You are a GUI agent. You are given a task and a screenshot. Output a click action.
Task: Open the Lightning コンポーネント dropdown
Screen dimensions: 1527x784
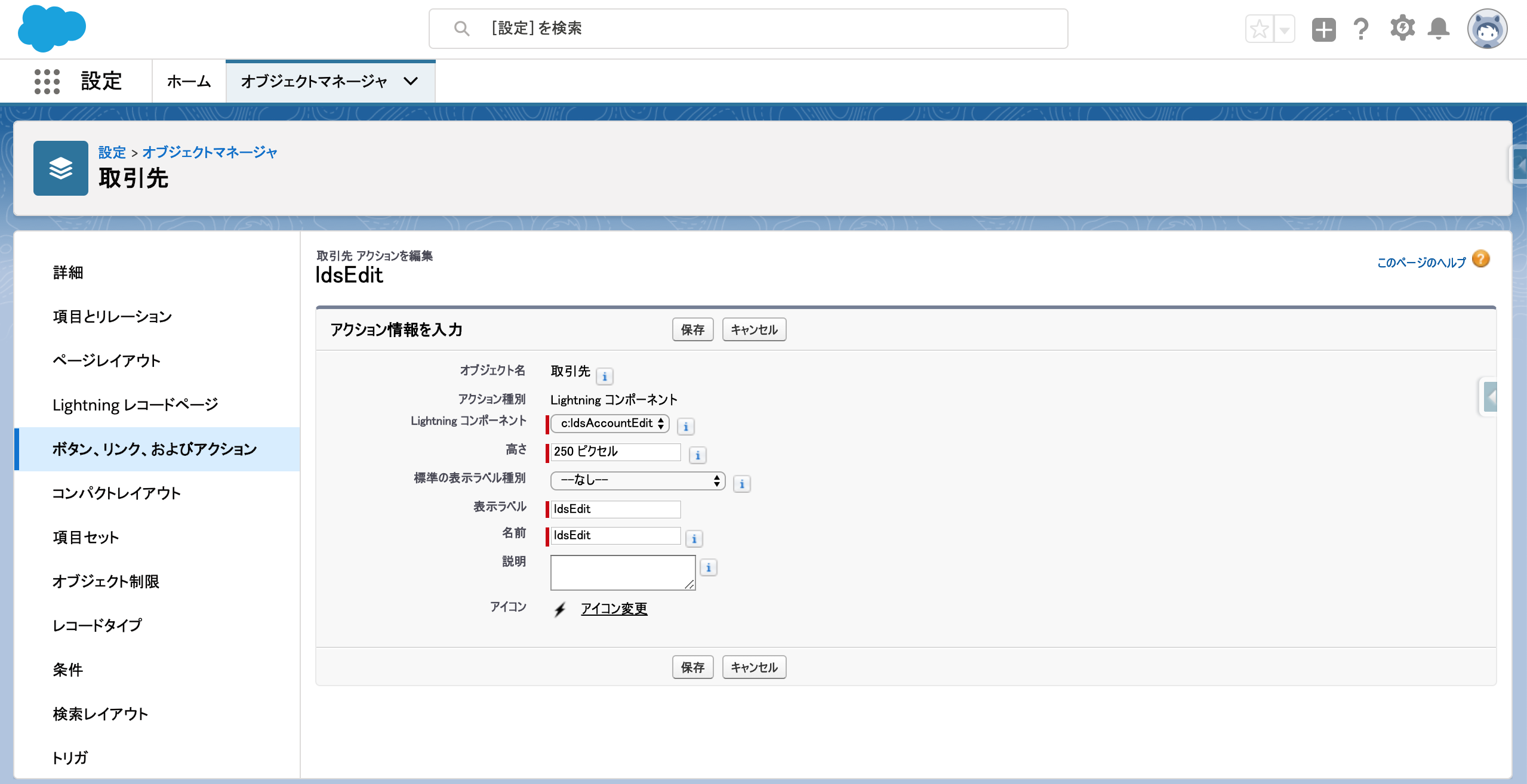[x=609, y=424]
